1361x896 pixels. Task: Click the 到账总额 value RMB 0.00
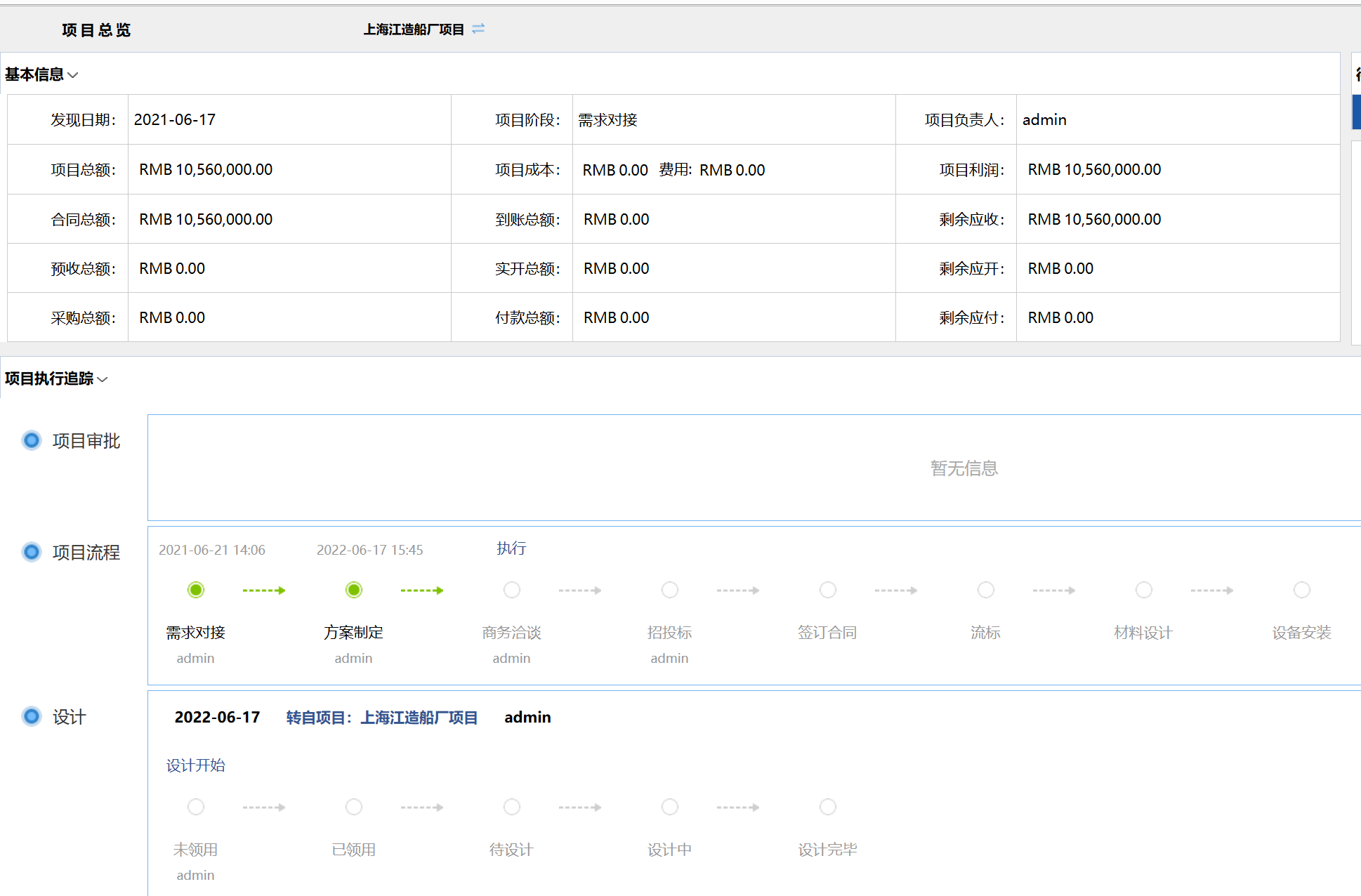point(617,220)
